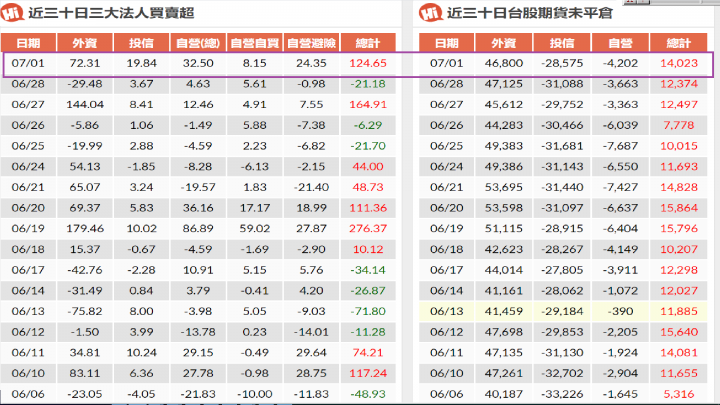This screenshot has width=720, height=405.
Task: Click the value -75.82
Action: 84,311
